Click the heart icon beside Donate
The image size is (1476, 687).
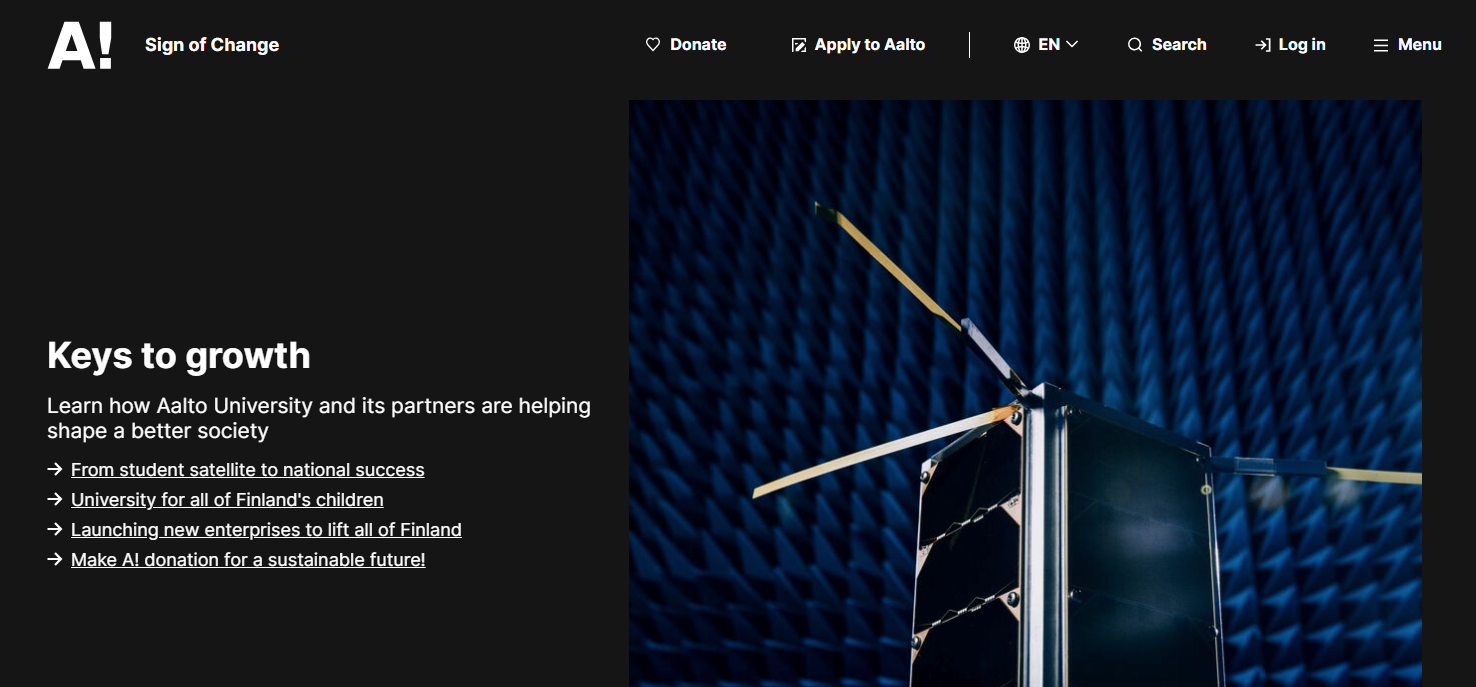click(x=653, y=45)
